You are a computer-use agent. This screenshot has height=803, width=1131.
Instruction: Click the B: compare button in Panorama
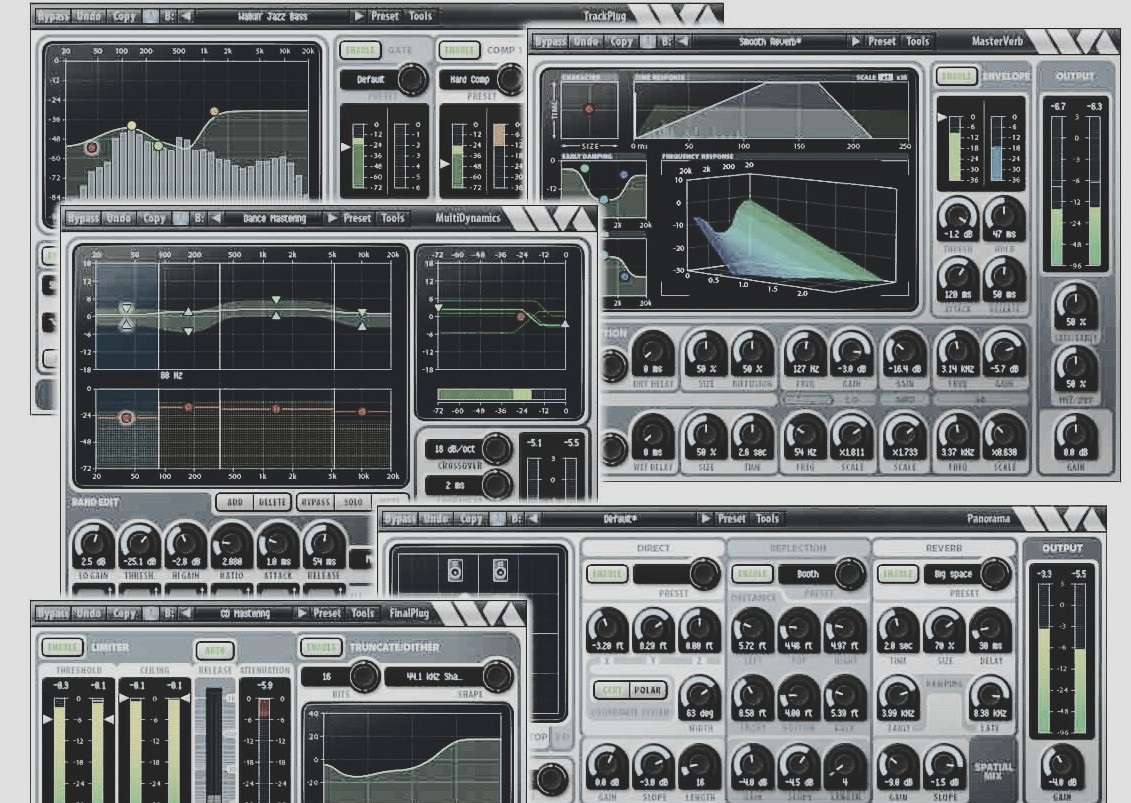click(516, 519)
